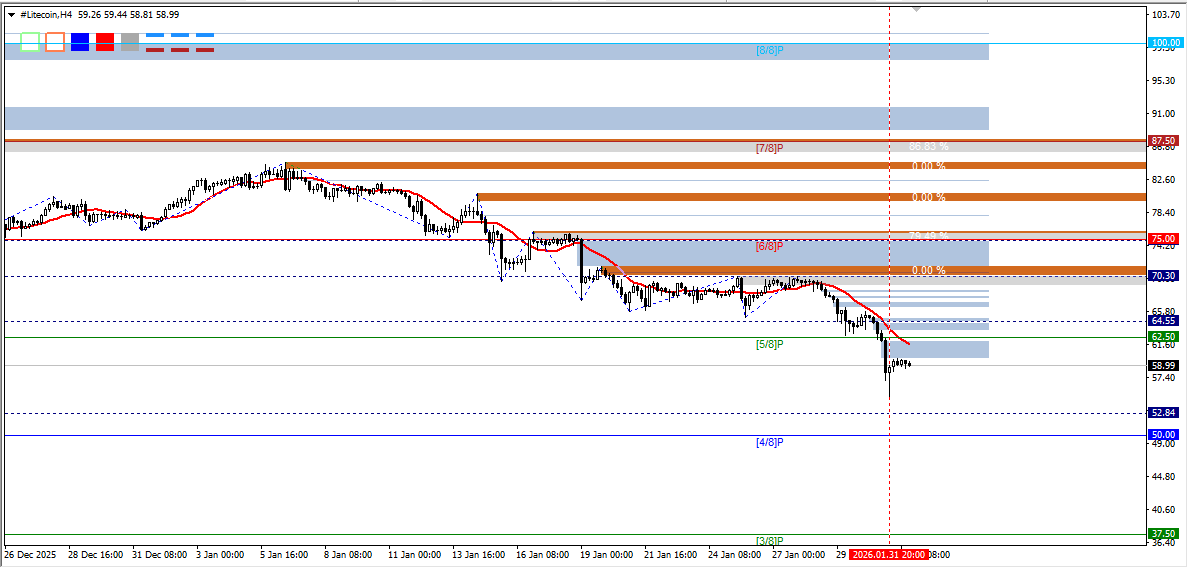
Task: Click the 26 Dec 2025 date label
Action: 30,554
